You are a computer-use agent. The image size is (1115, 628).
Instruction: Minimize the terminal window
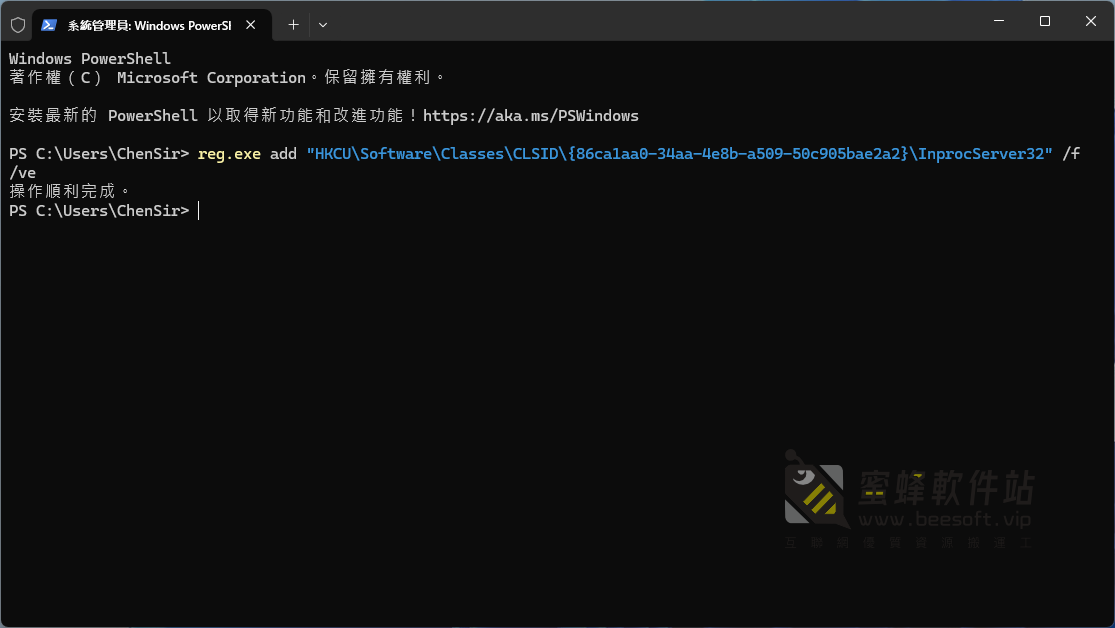(x=999, y=21)
